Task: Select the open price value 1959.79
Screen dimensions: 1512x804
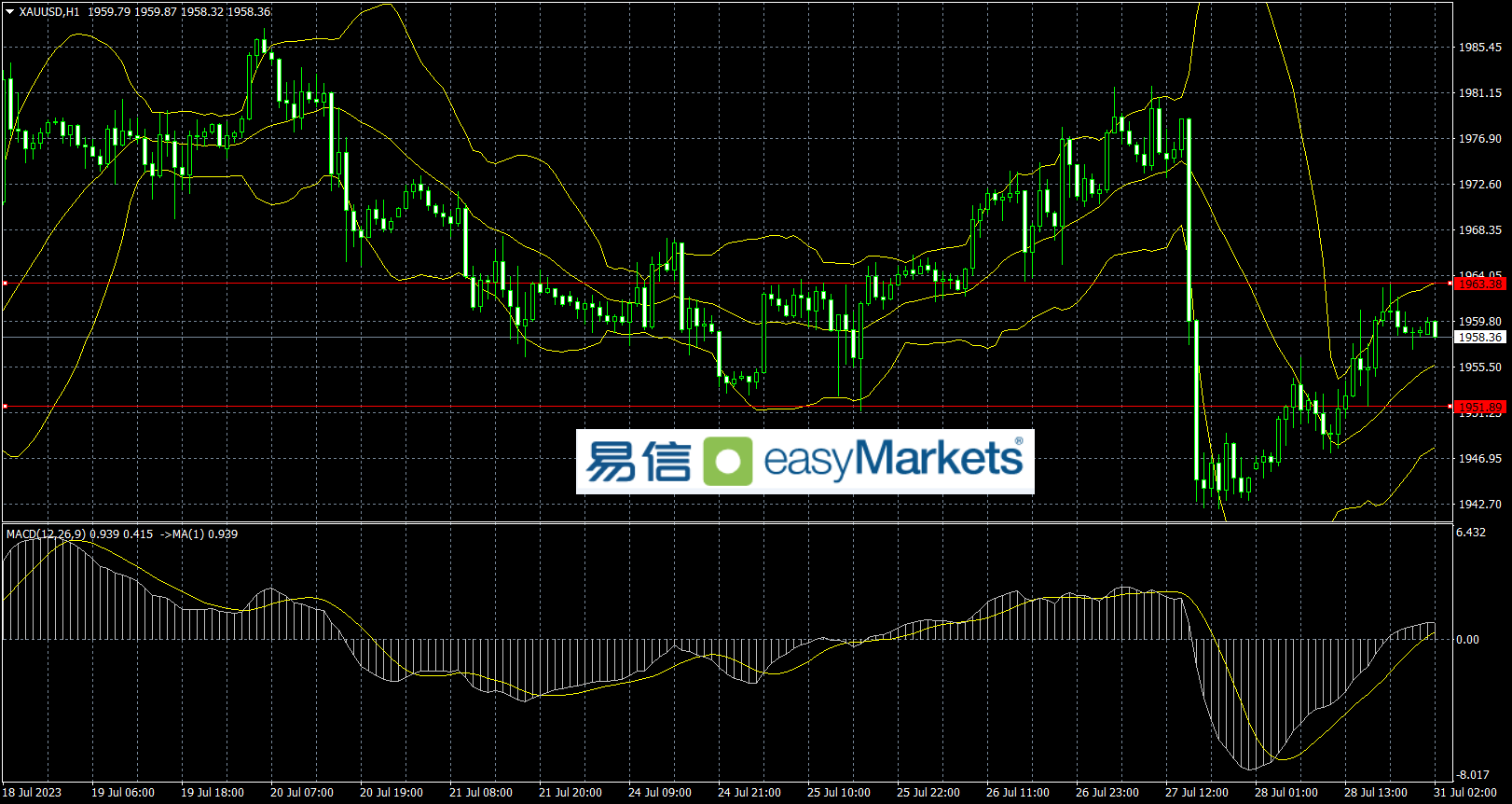Action: point(109,12)
